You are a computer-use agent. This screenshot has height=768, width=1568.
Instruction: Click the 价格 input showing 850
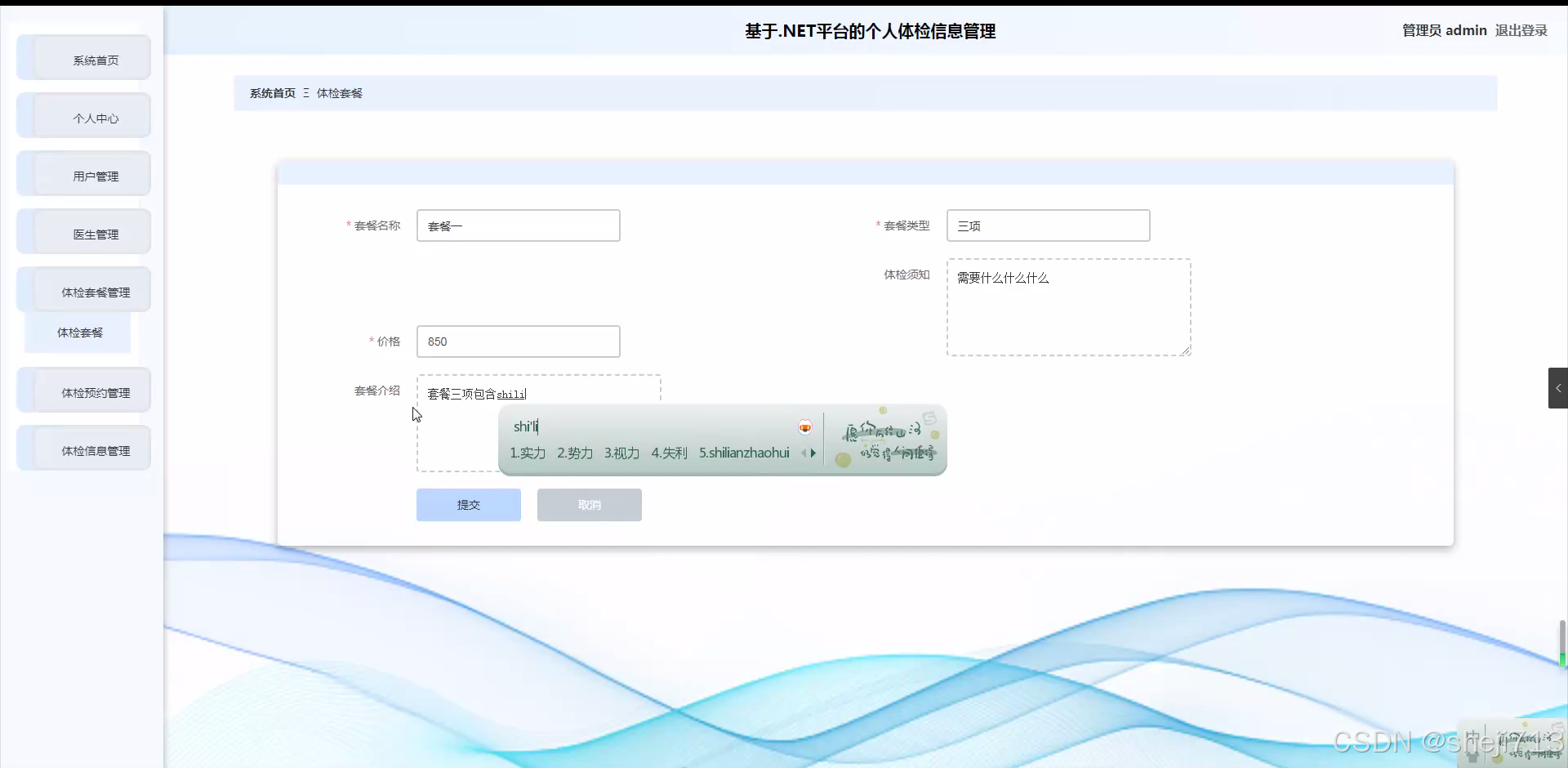coord(518,341)
